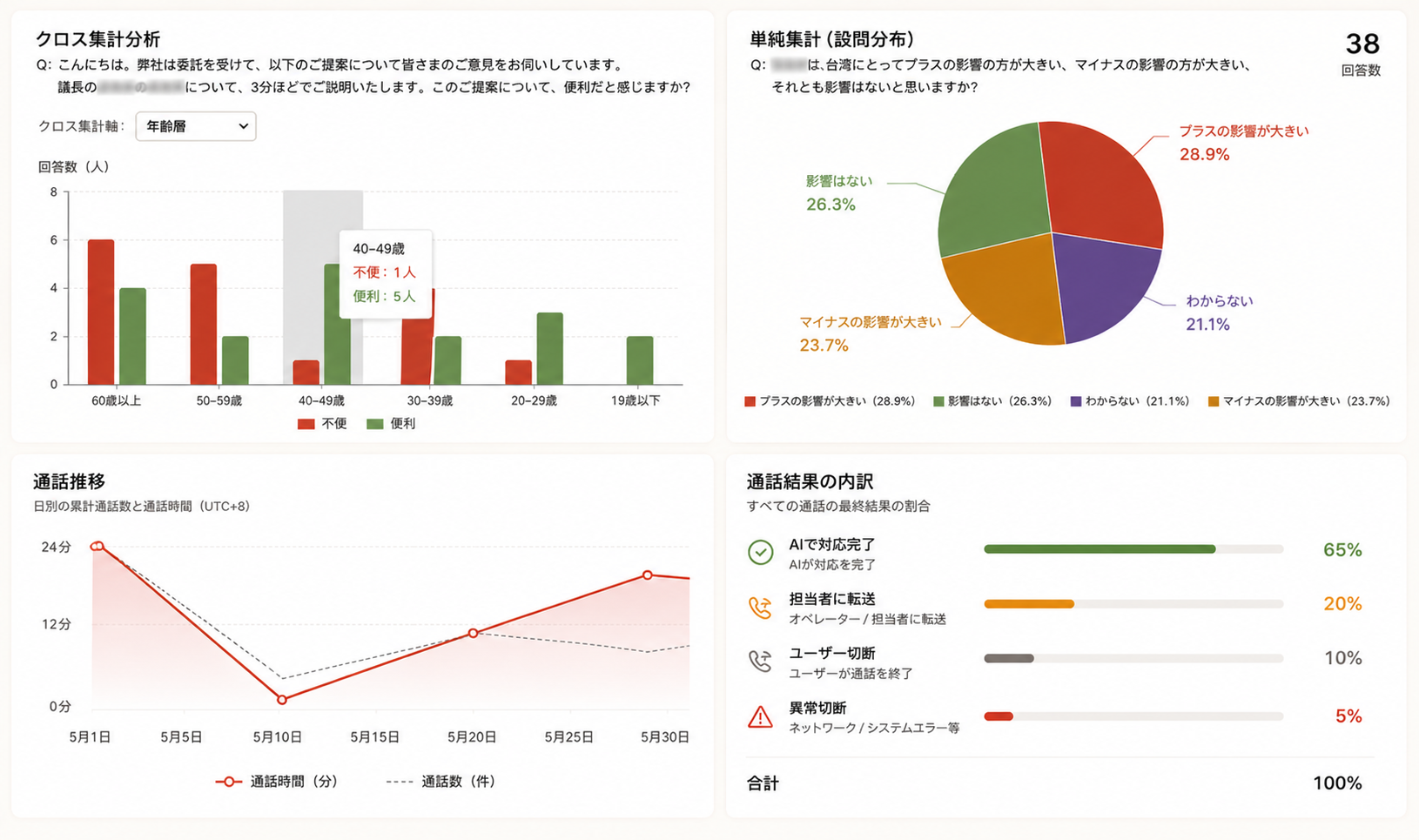
Task: Click the red 不便 bar for 50–59歳
Action: 204,324
